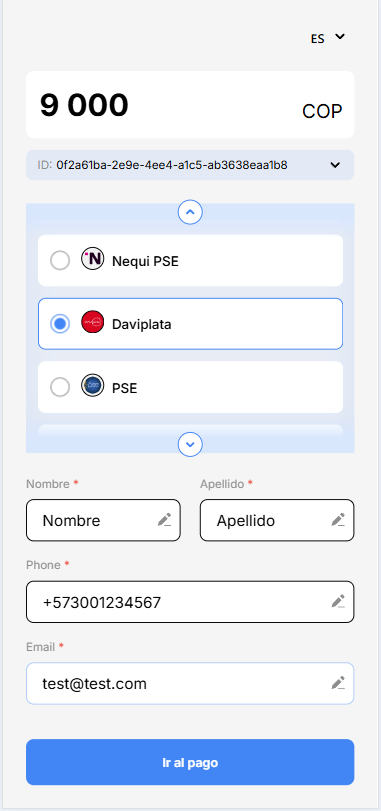Click the Email input field
381x811 pixels.
click(x=190, y=683)
